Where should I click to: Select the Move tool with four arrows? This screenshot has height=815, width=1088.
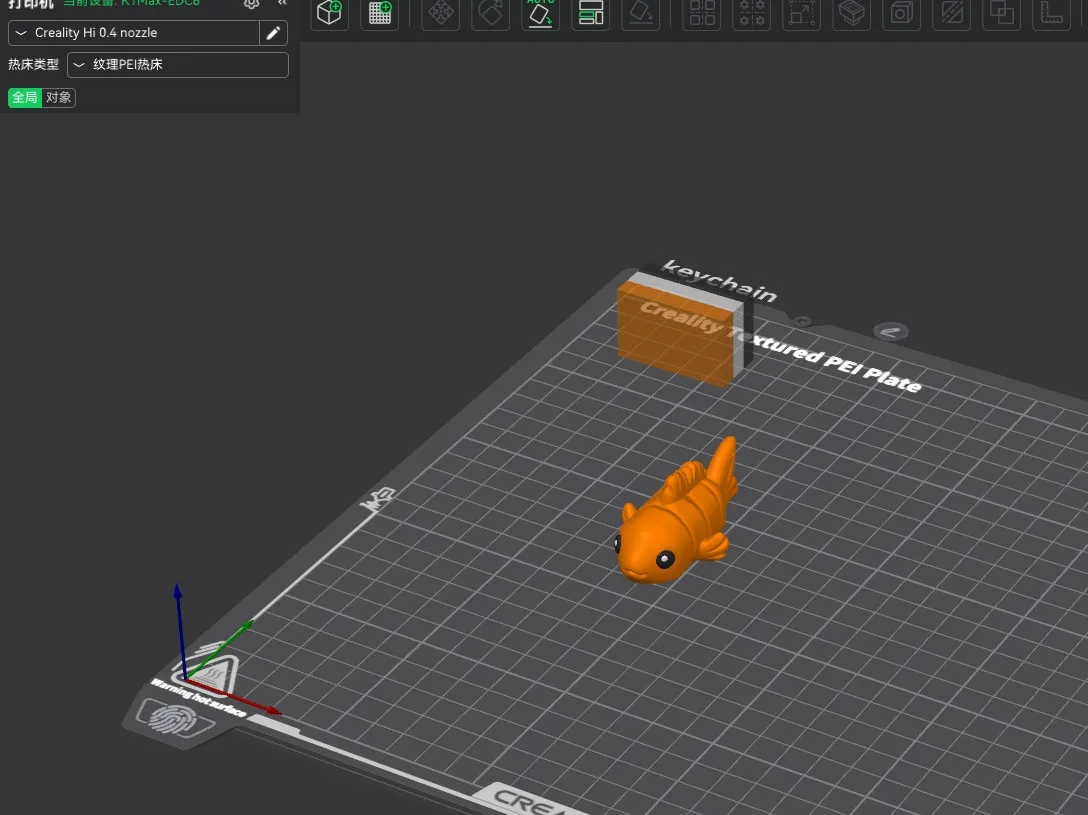click(441, 12)
